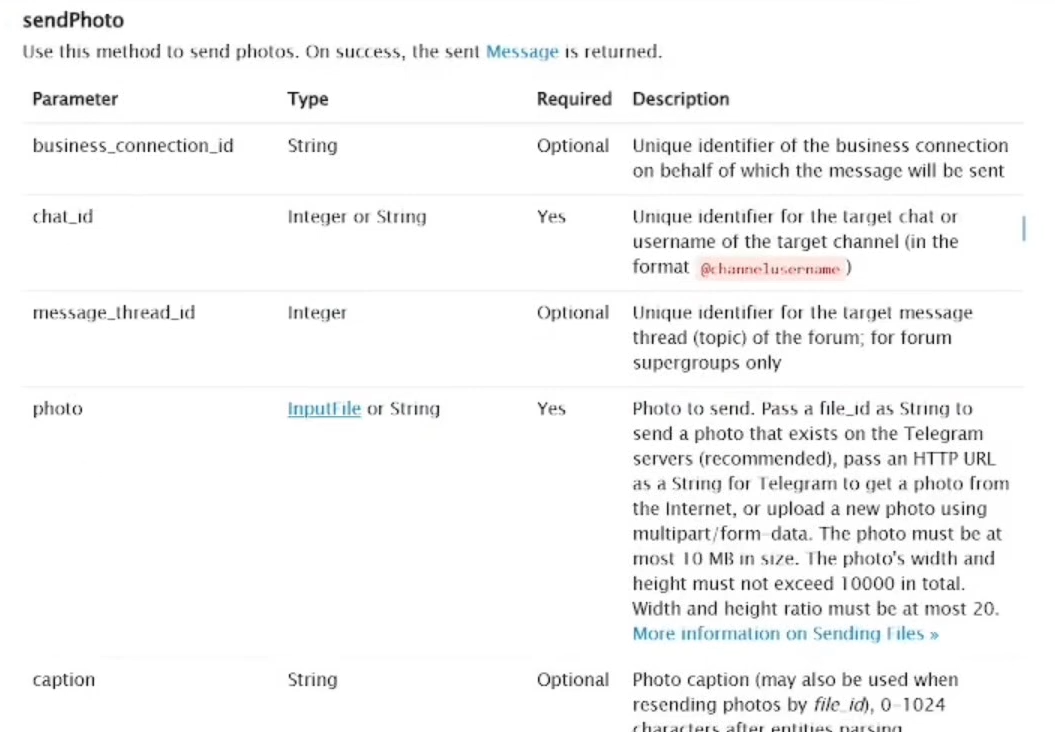Click the Yes cell in photo row
The height and width of the screenshot is (732, 1055).
[551, 409]
